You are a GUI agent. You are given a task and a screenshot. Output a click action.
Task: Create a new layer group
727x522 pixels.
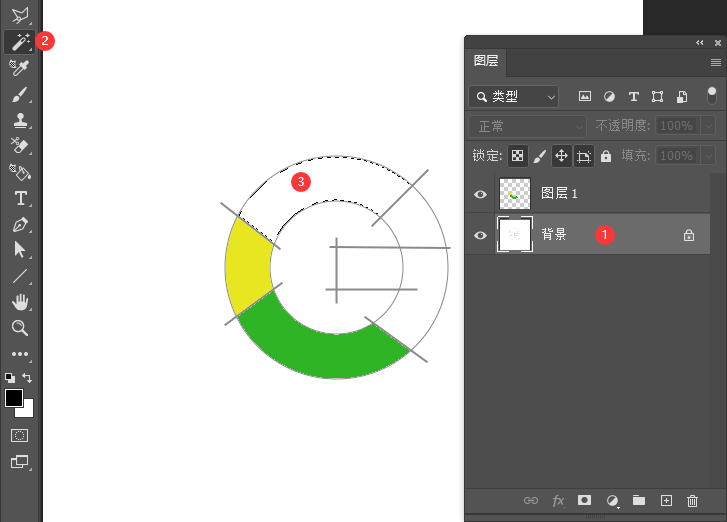[639, 500]
